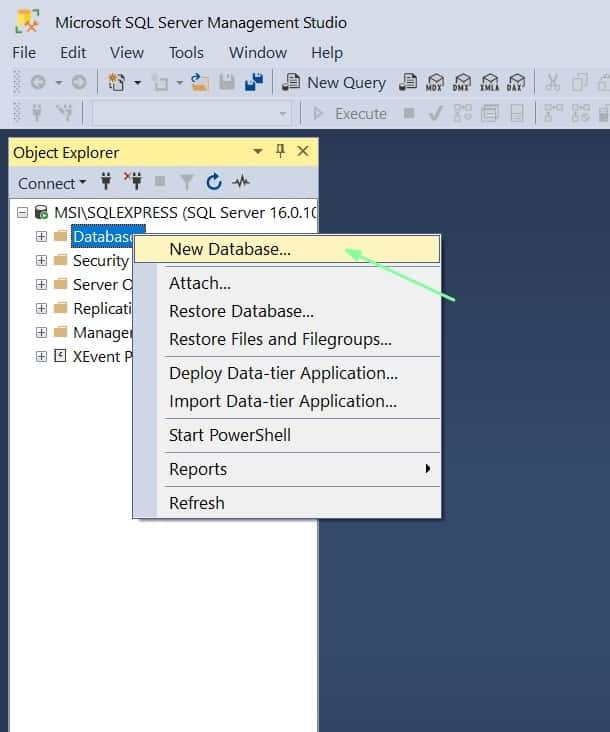The image size is (610, 732).
Task: Click the Execute button
Action: 349,113
